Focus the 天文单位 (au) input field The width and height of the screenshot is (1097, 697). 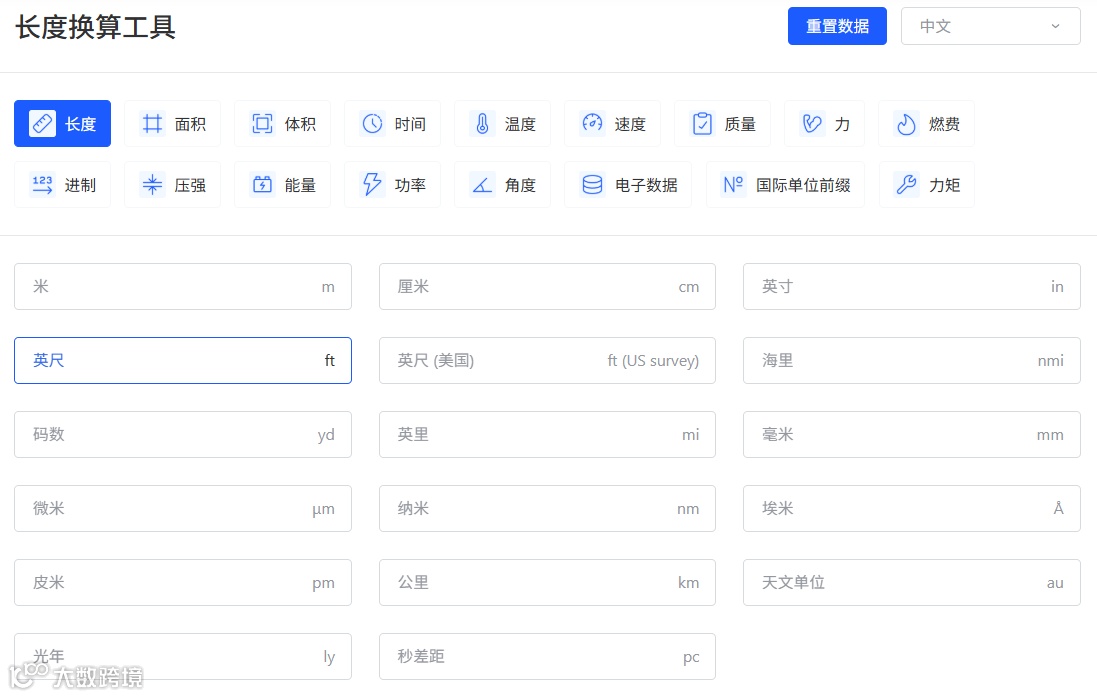pyautogui.click(x=912, y=582)
